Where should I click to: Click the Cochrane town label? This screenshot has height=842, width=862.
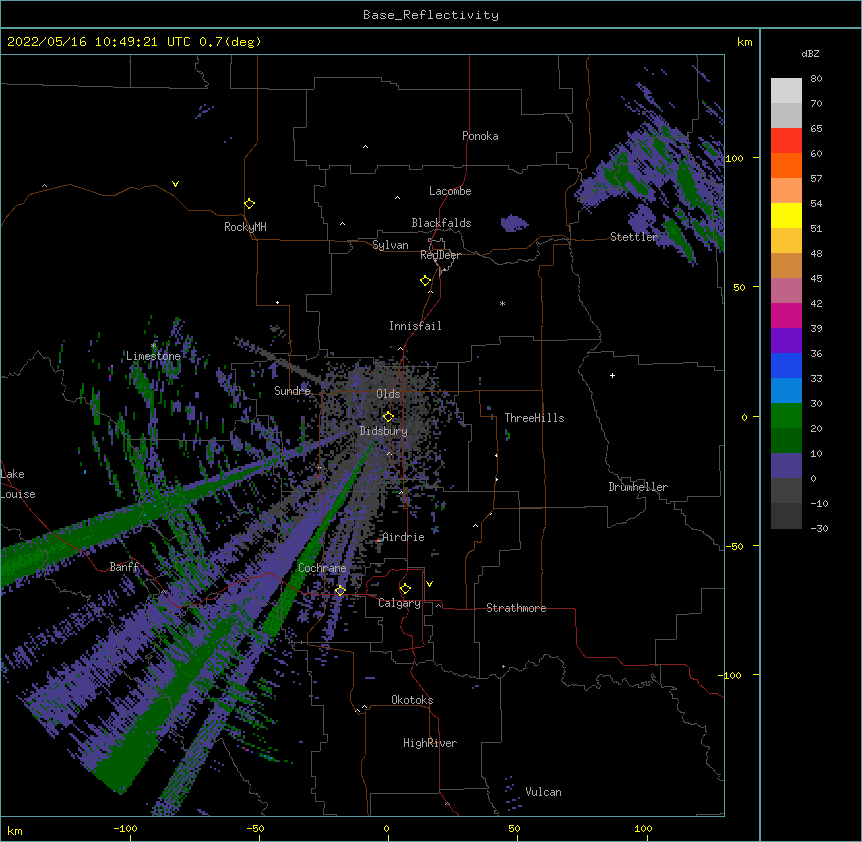[322, 568]
